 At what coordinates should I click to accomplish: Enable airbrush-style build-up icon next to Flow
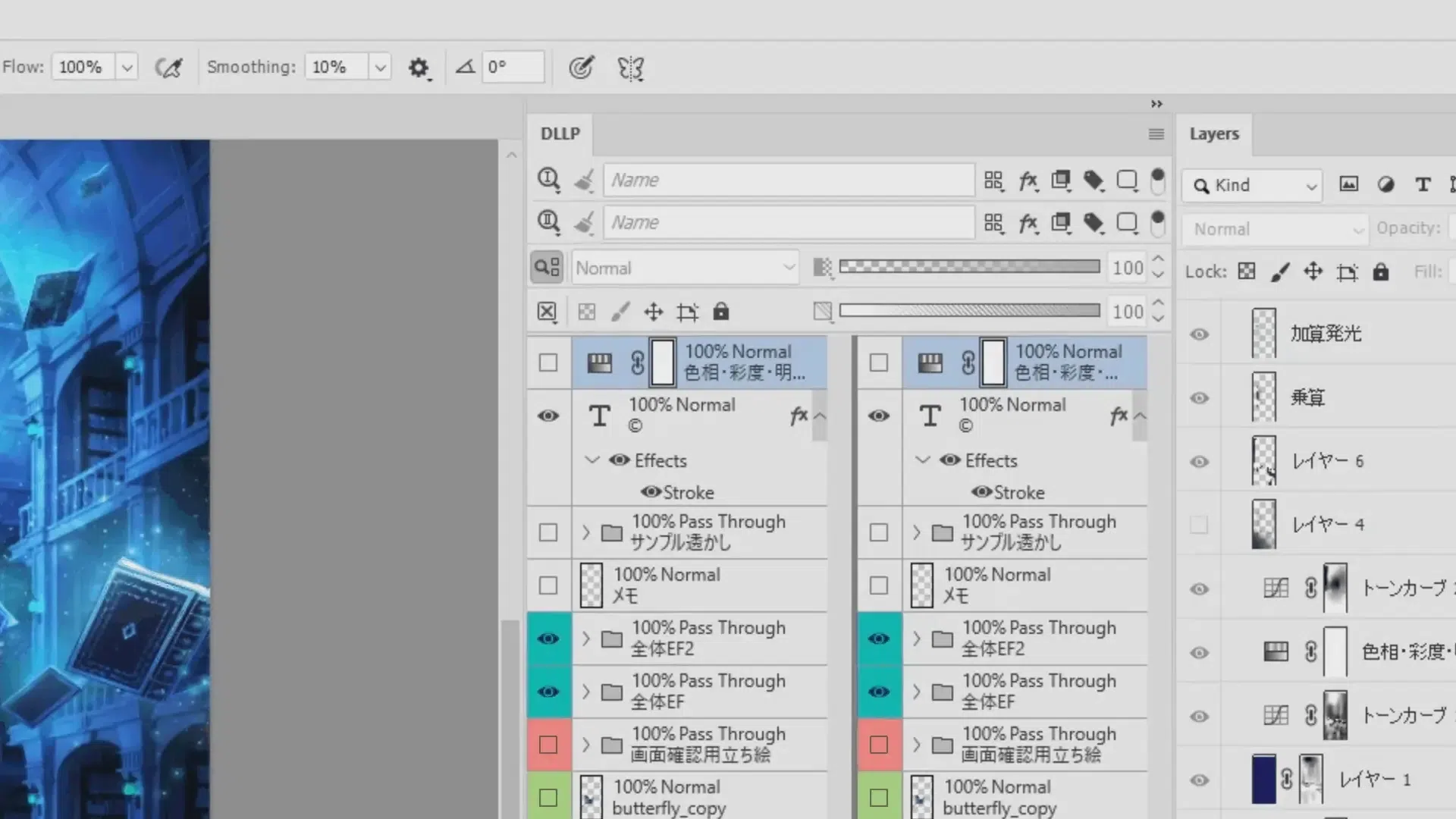[168, 67]
